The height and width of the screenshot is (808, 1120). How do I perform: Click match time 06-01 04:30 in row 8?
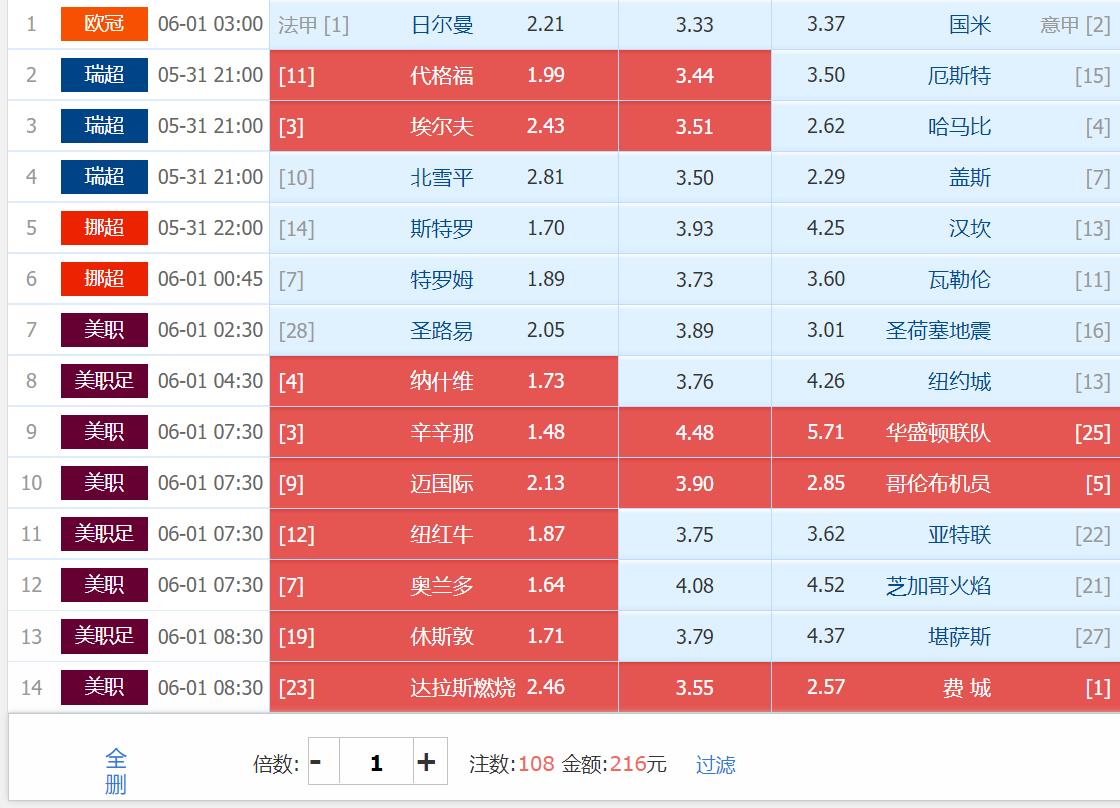click(x=211, y=381)
